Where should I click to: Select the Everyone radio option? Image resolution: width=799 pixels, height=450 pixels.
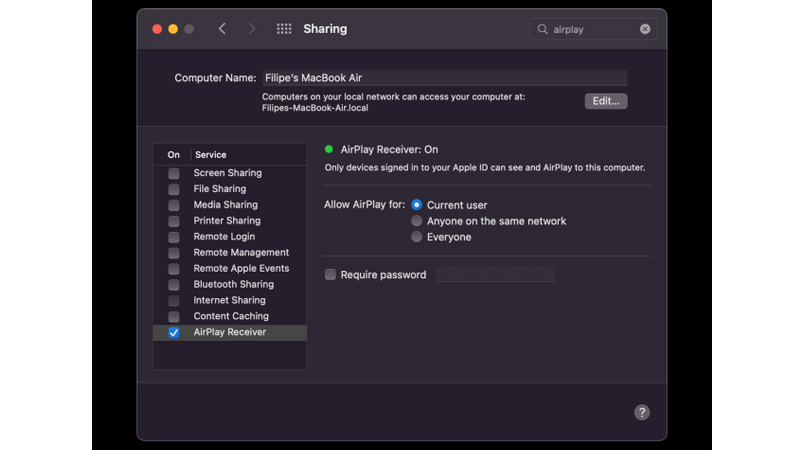pos(416,236)
